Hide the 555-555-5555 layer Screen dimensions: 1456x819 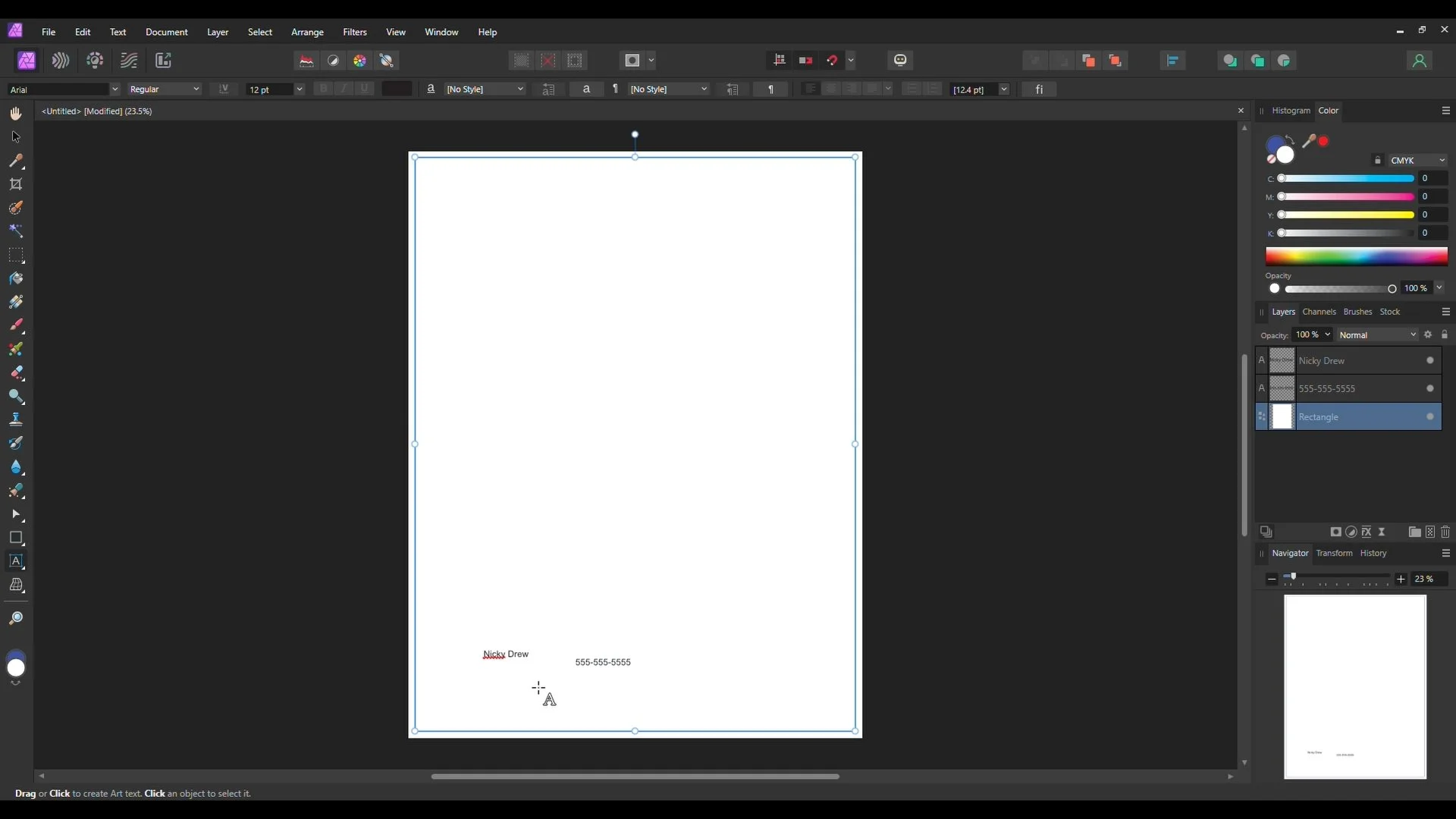pos(1430,389)
